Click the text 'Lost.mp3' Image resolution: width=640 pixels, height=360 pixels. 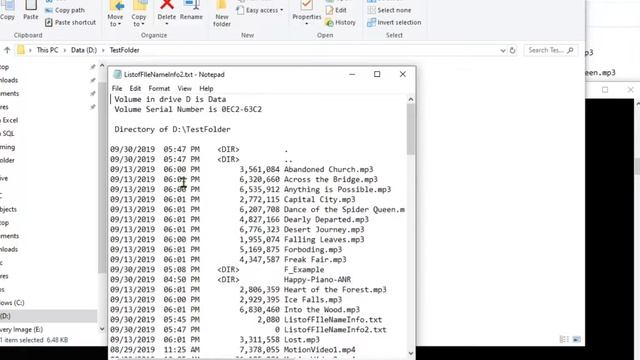click(302, 340)
